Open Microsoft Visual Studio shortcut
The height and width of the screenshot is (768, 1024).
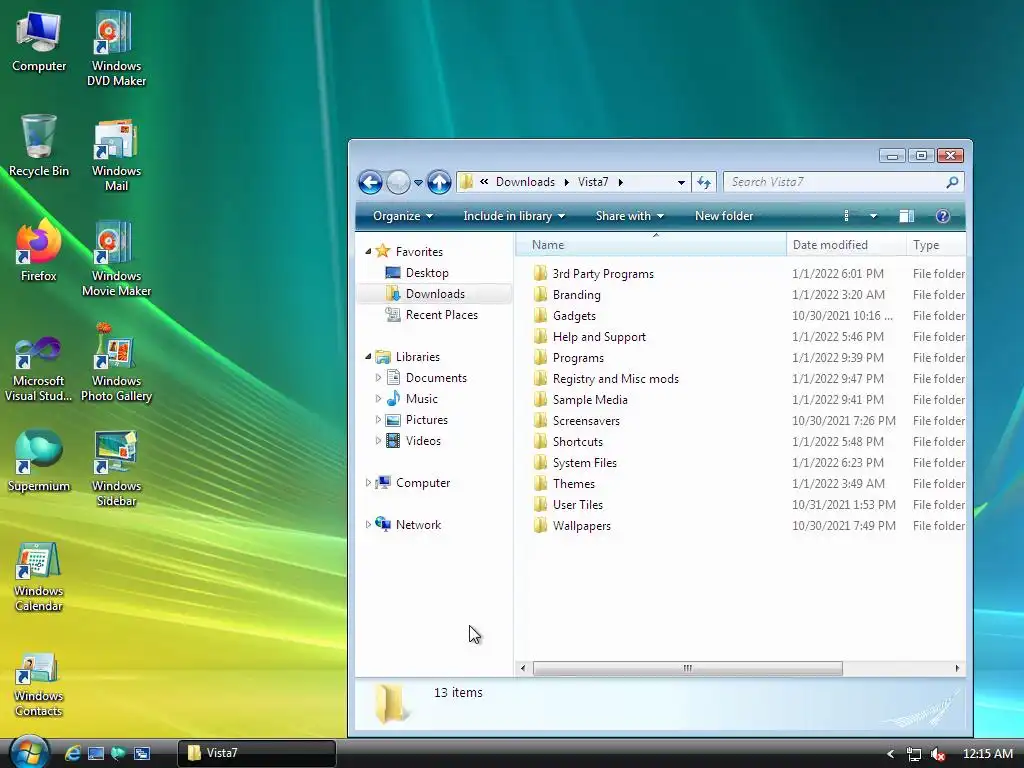pos(39,369)
